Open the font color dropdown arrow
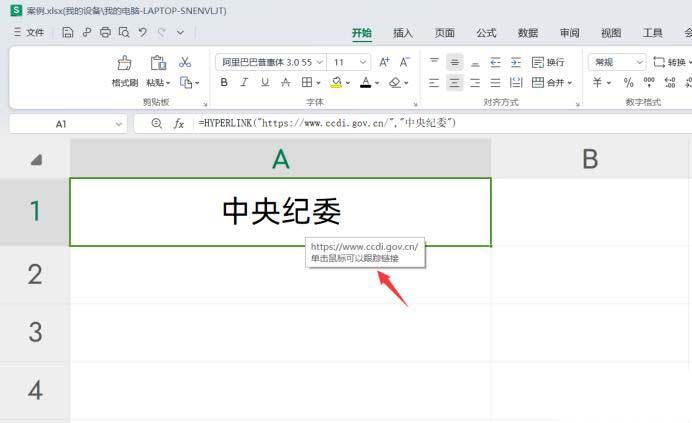This screenshot has width=692, height=423. click(x=377, y=83)
